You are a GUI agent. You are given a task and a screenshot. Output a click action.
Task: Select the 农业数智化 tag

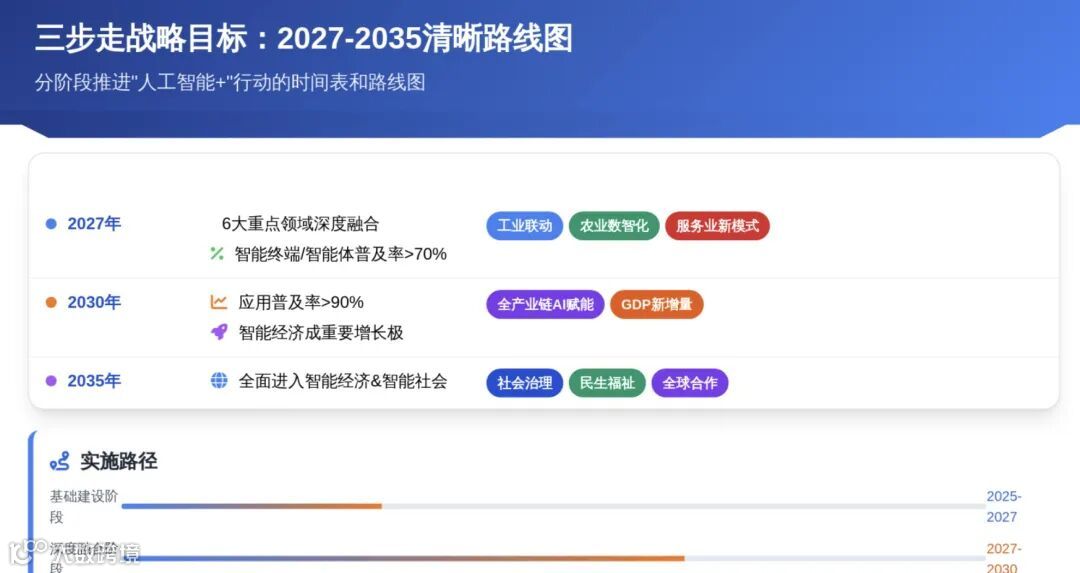614,226
